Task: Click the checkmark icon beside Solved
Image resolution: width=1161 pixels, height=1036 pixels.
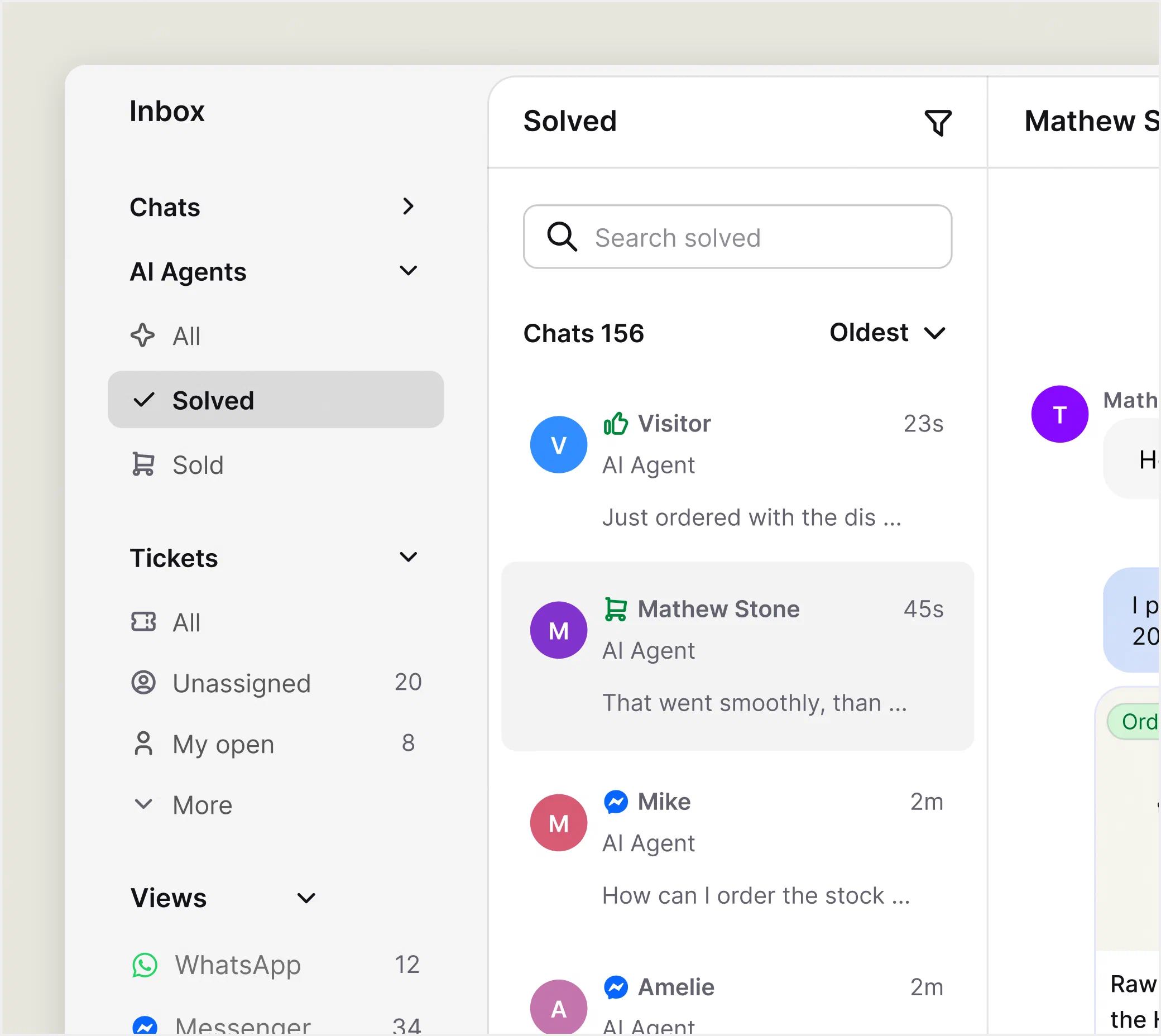Action: pos(143,400)
